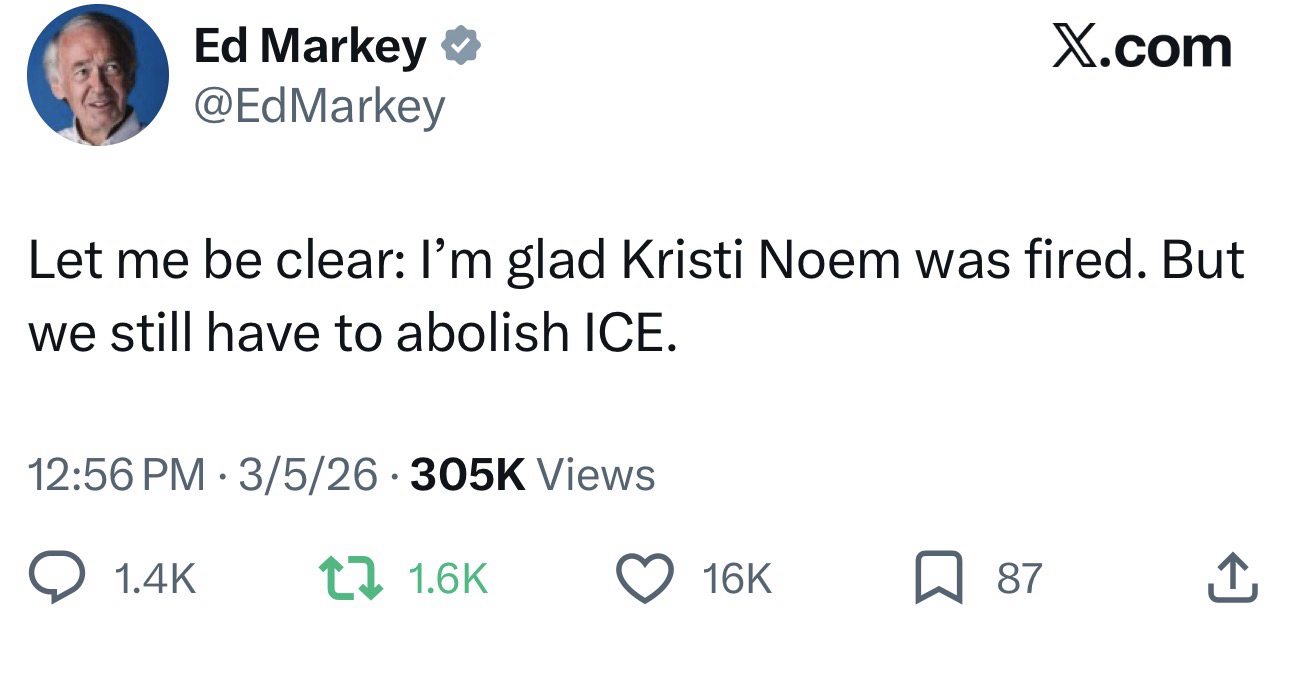
Task: Click the 87 bookmarks count
Action: [1019, 578]
